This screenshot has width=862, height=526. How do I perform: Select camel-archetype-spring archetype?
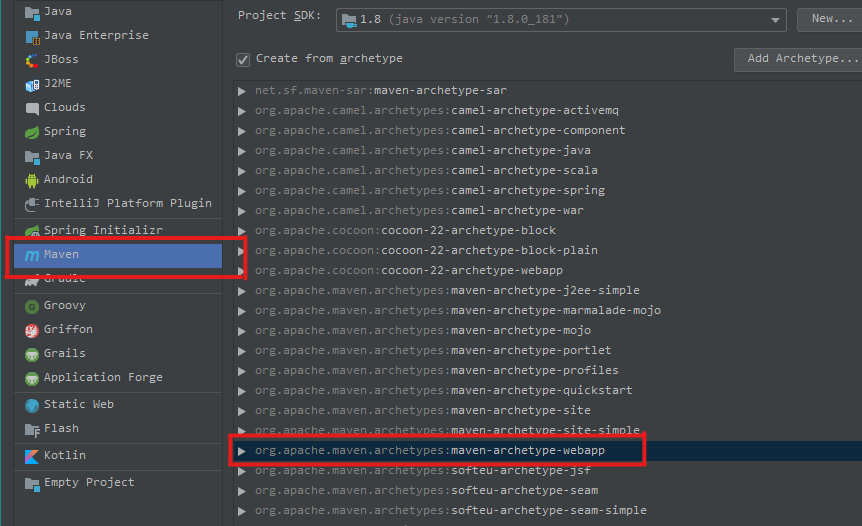coord(429,190)
